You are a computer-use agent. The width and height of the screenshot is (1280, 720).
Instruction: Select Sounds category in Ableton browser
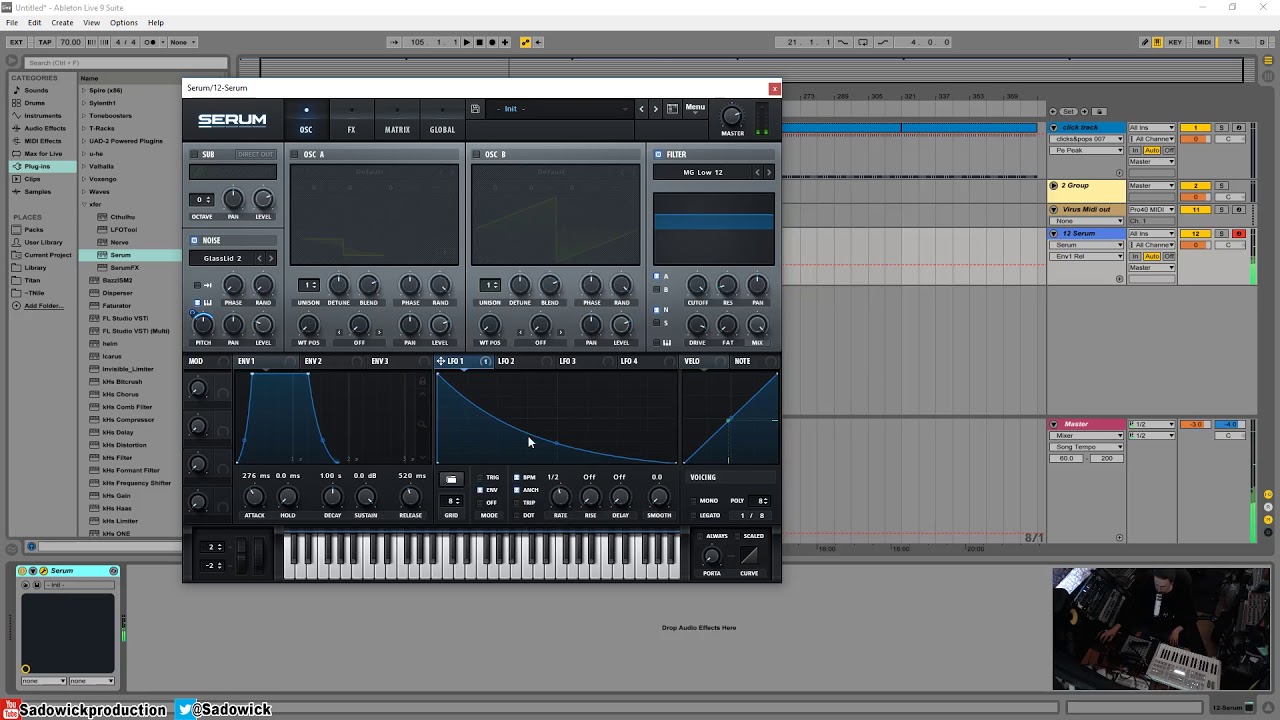pos(36,90)
